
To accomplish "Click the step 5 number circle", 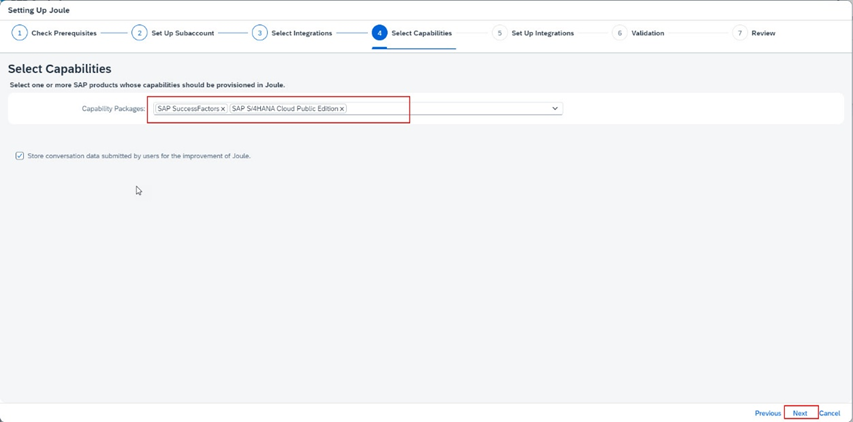I will click(499, 33).
